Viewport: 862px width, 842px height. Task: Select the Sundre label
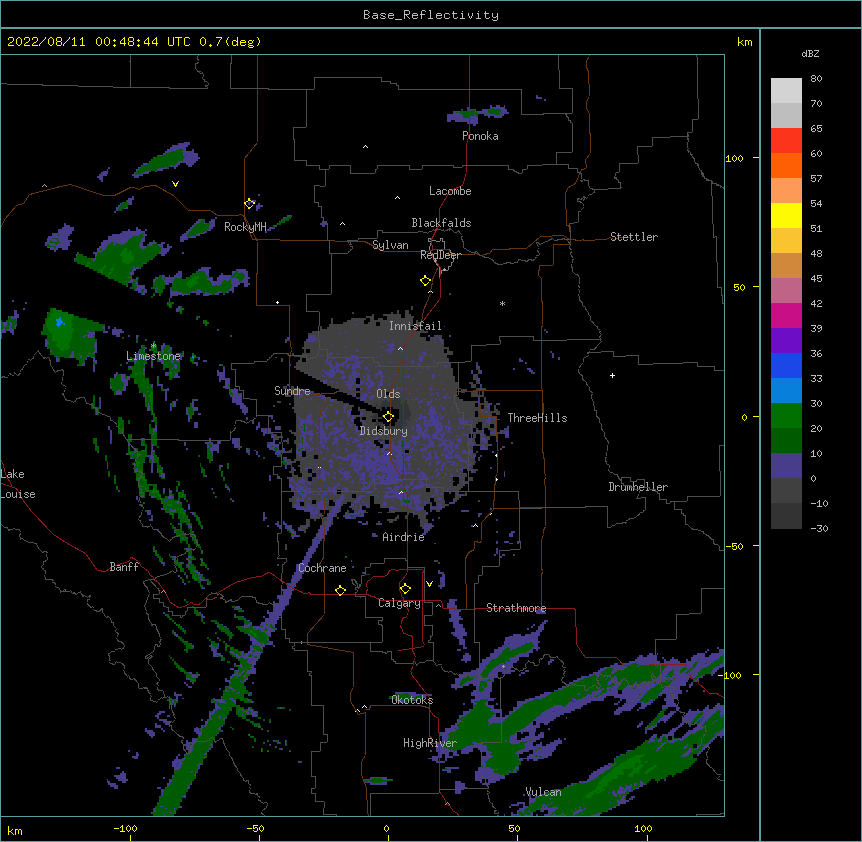tap(292, 391)
